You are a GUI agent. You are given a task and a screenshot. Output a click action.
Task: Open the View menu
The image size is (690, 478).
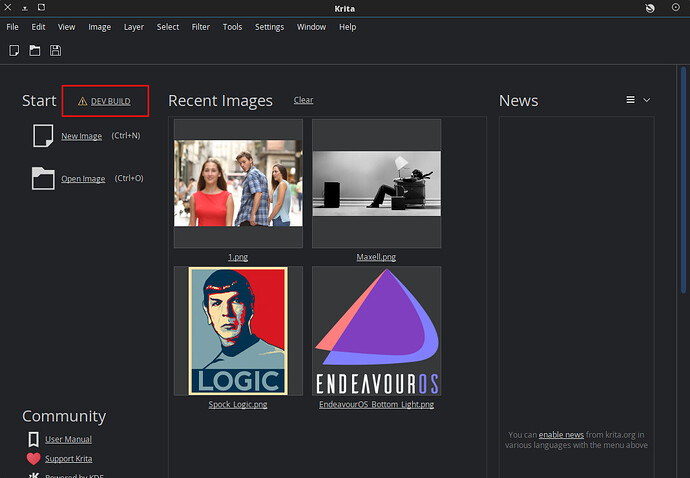coord(66,27)
